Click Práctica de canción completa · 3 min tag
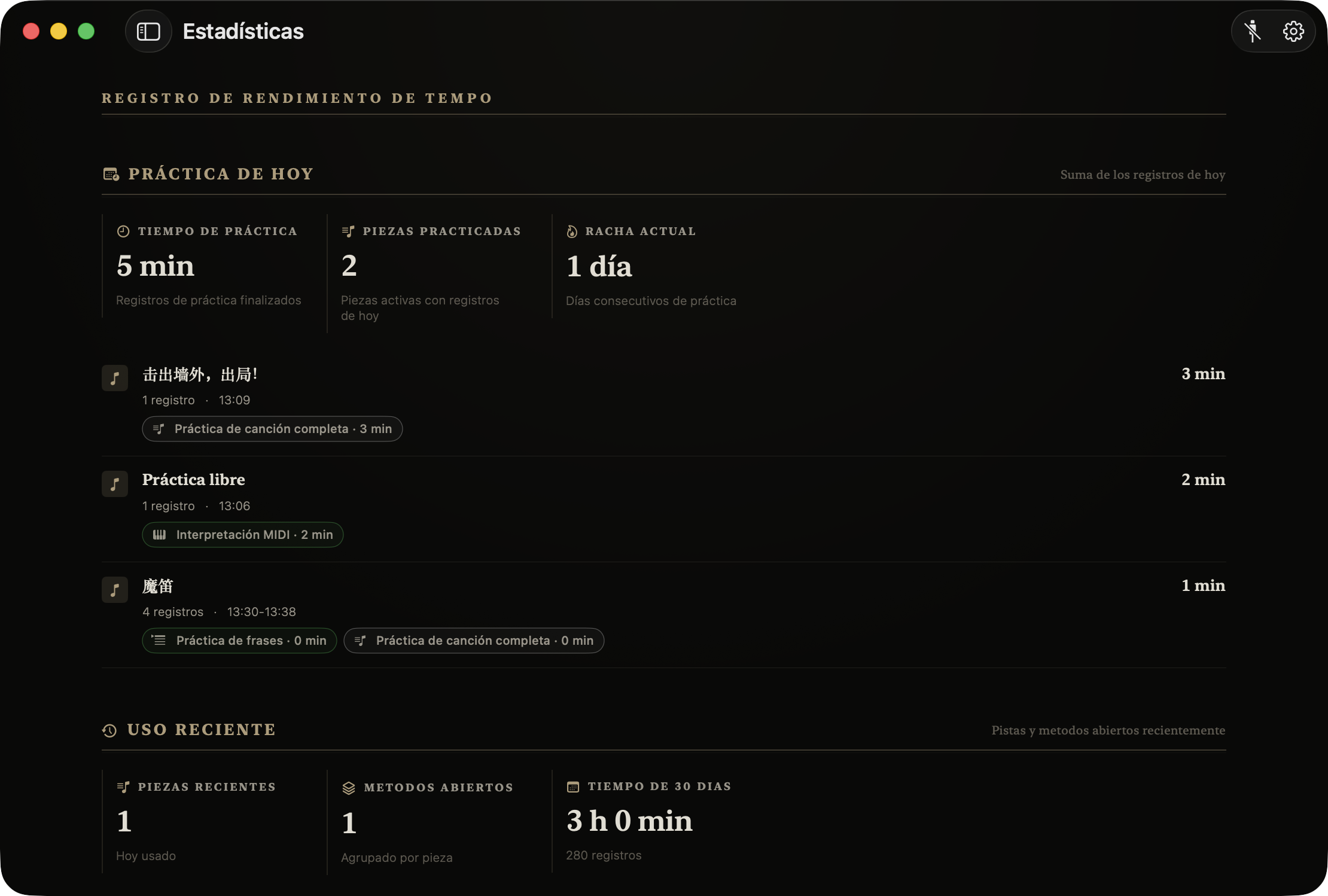This screenshot has height=896, width=1328. (272, 429)
